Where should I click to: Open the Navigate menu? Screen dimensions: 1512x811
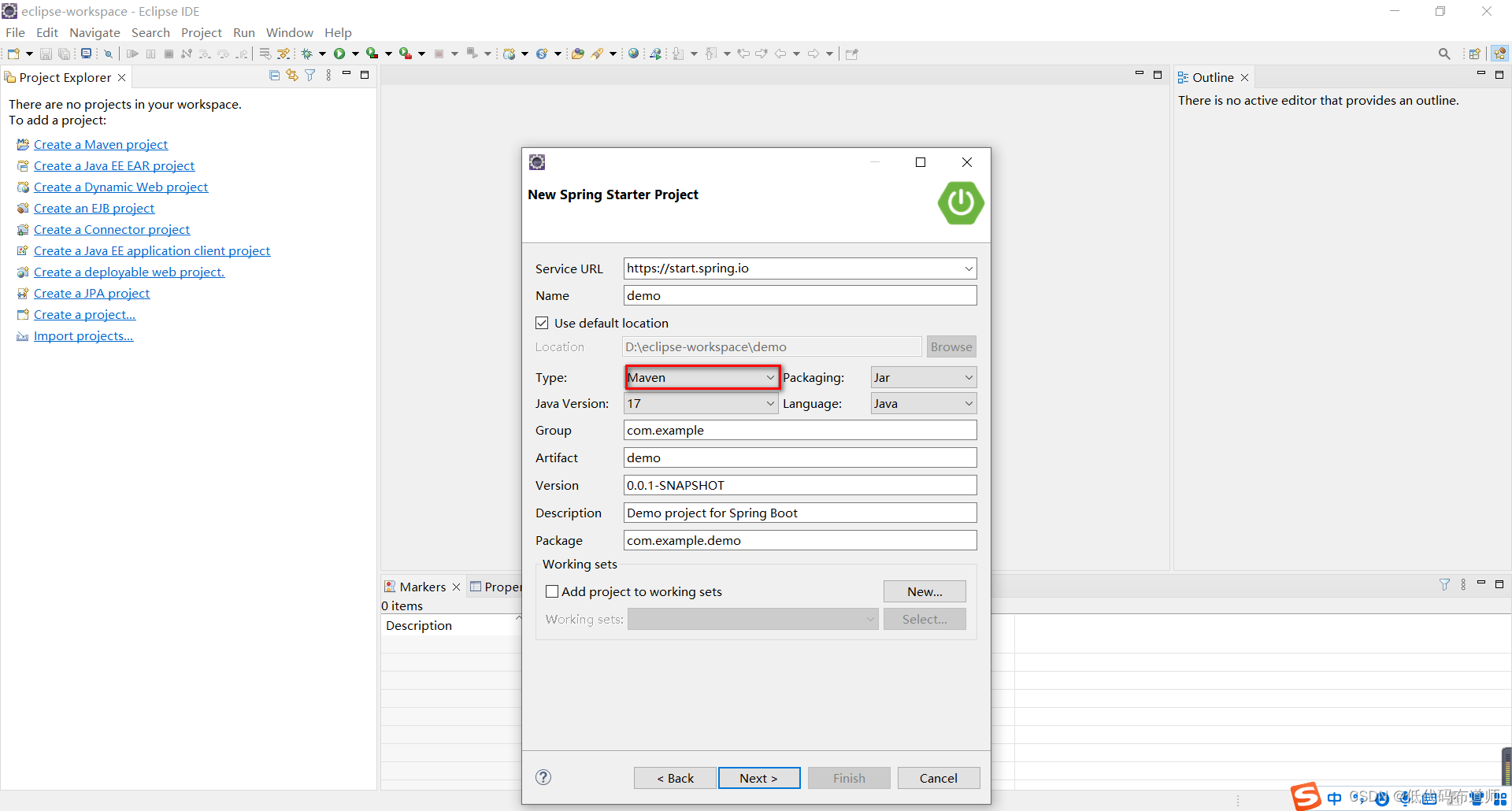94,32
